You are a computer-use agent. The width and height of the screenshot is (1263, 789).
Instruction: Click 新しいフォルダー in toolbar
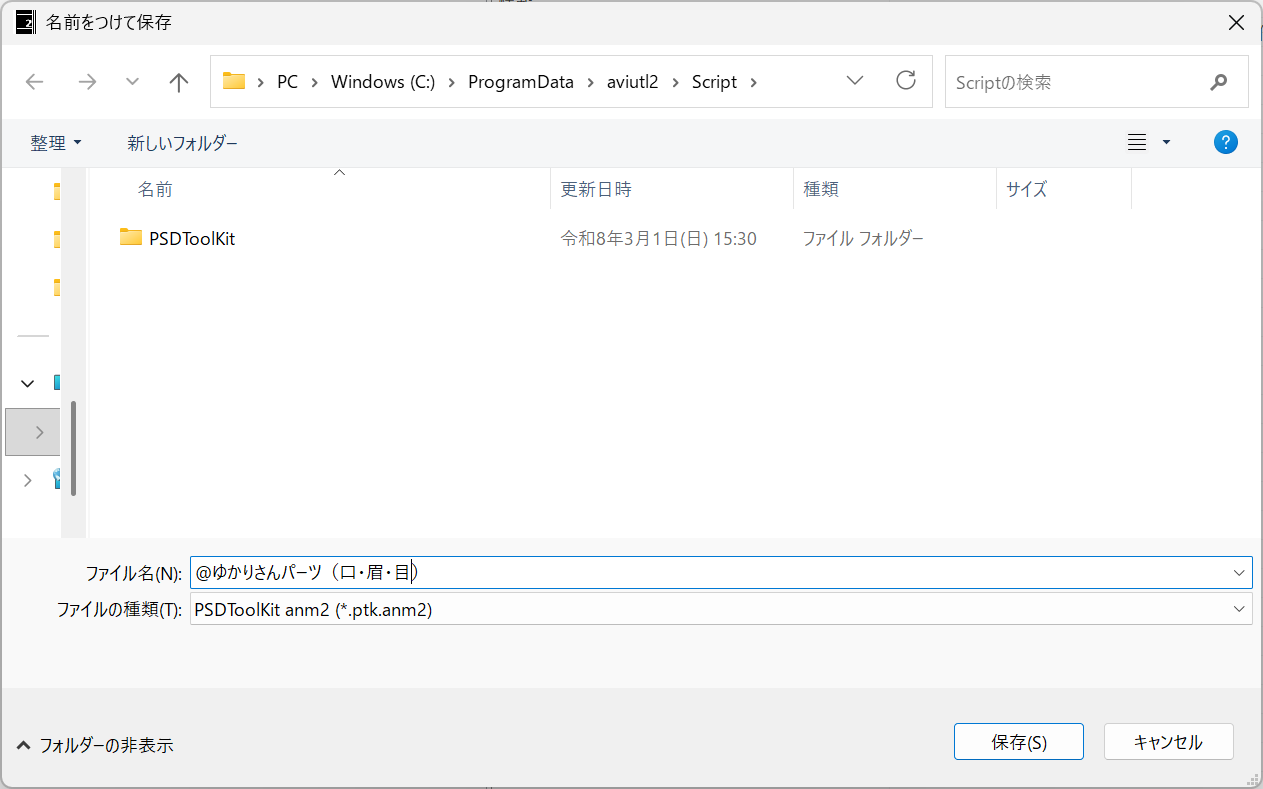(182, 143)
